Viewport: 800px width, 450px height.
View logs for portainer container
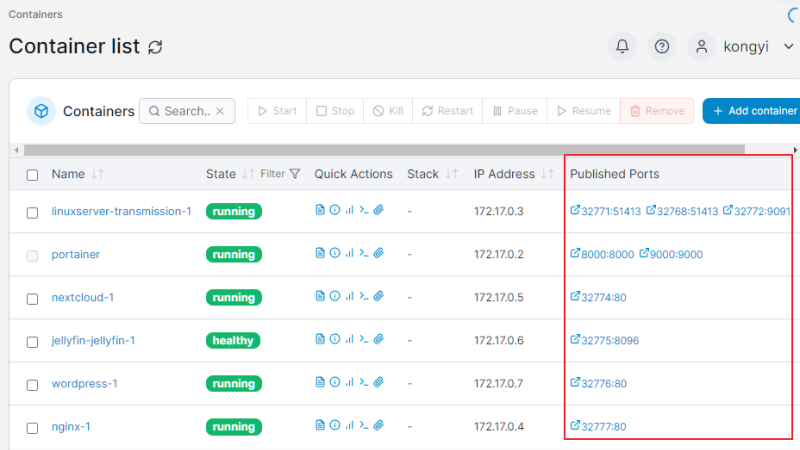tap(320, 253)
